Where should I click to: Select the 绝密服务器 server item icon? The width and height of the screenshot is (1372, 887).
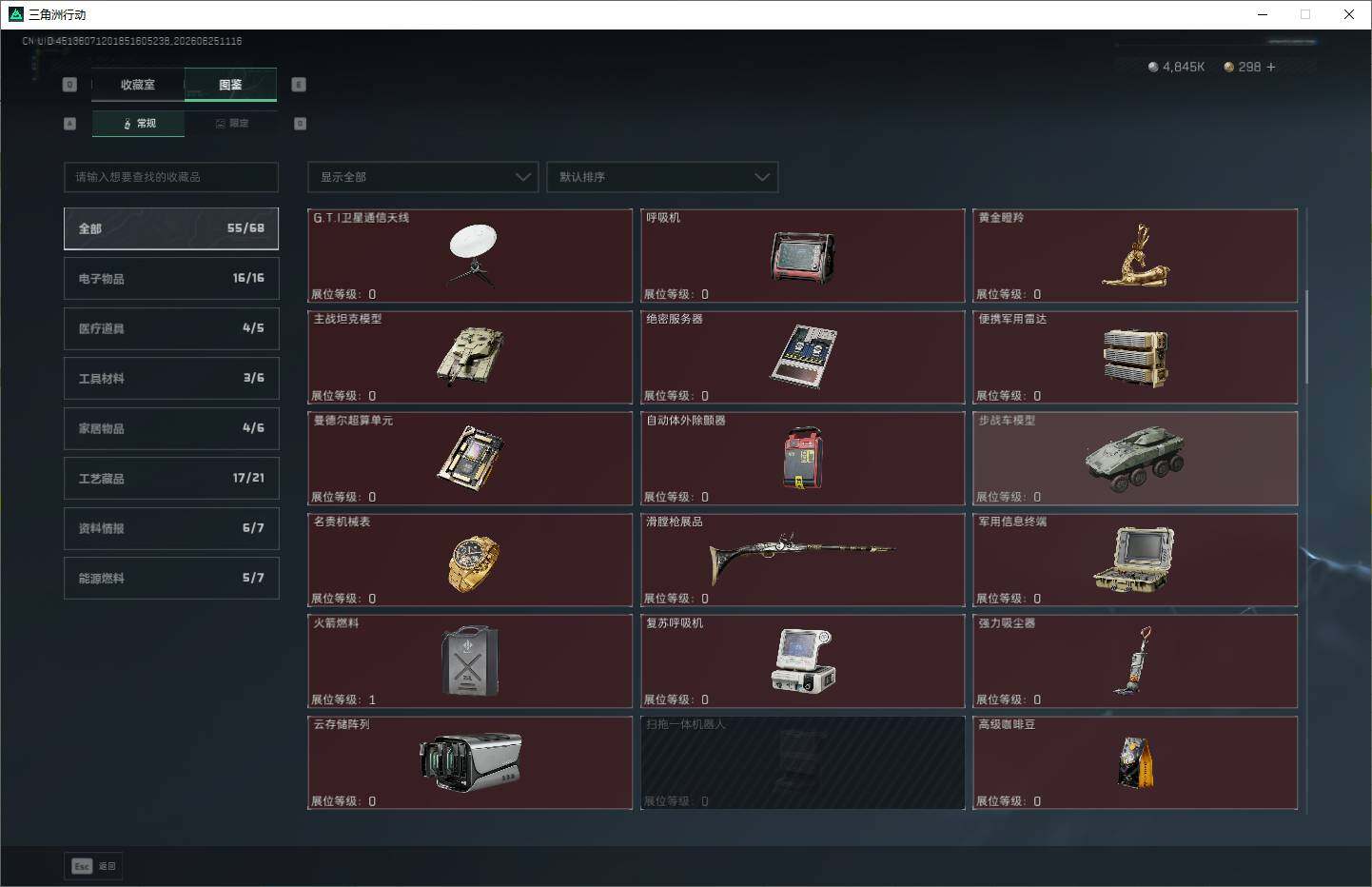pyautogui.click(x=802, y=356)
